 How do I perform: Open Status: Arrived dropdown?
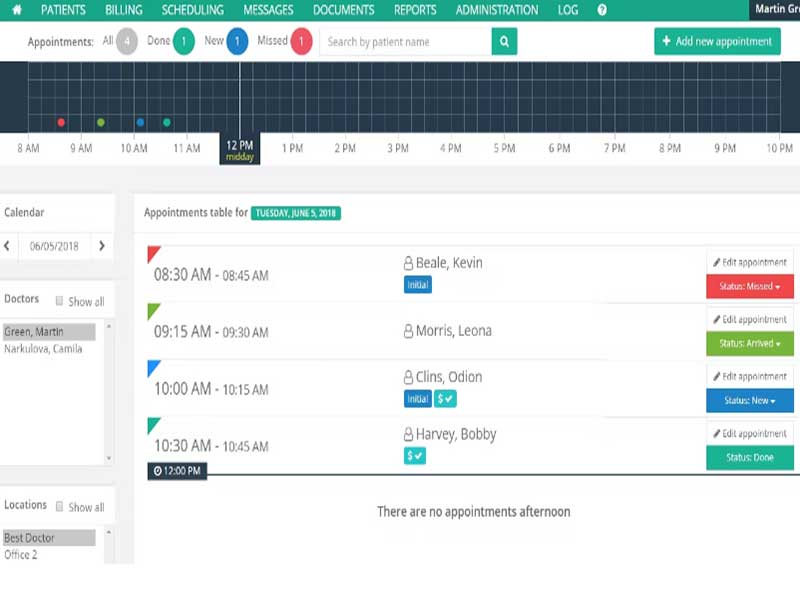click(x=749, y=343)
